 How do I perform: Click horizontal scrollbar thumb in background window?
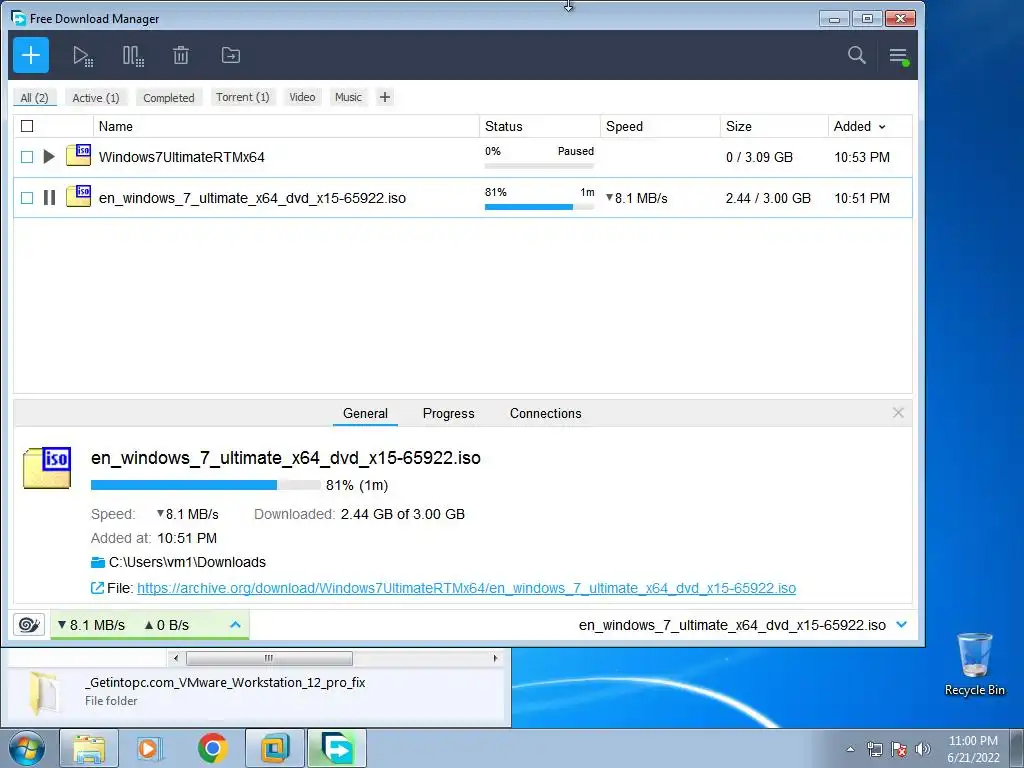tap(269, 658)
